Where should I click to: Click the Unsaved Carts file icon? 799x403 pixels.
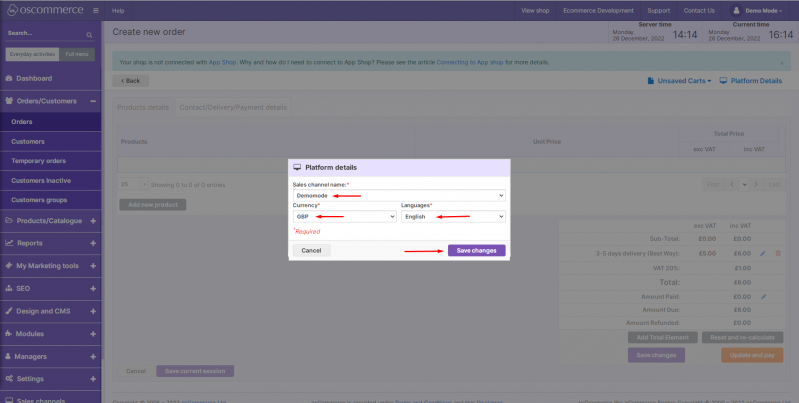pyautogui.click(x=650, y=81)
